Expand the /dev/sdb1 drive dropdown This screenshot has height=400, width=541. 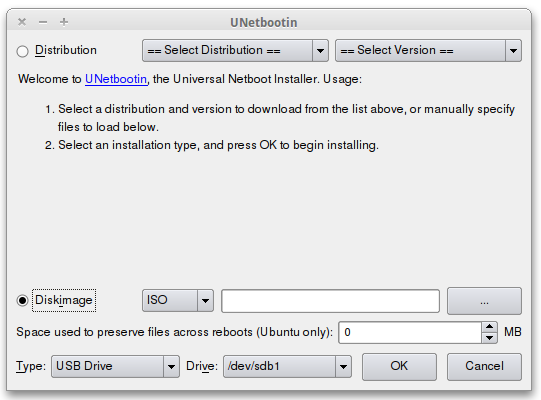click(287, 366)
